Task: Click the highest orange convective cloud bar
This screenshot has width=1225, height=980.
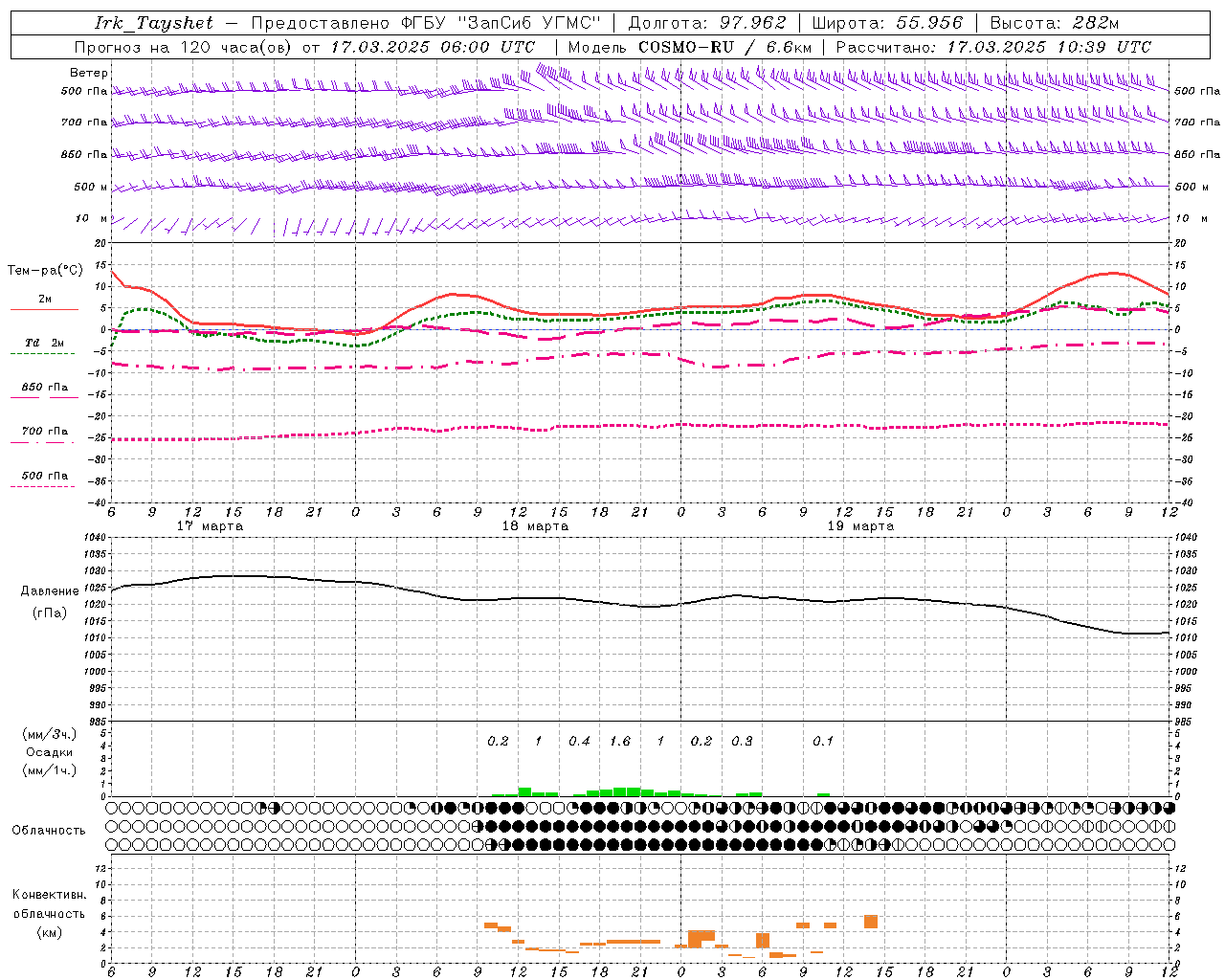Action: (870, 922)
